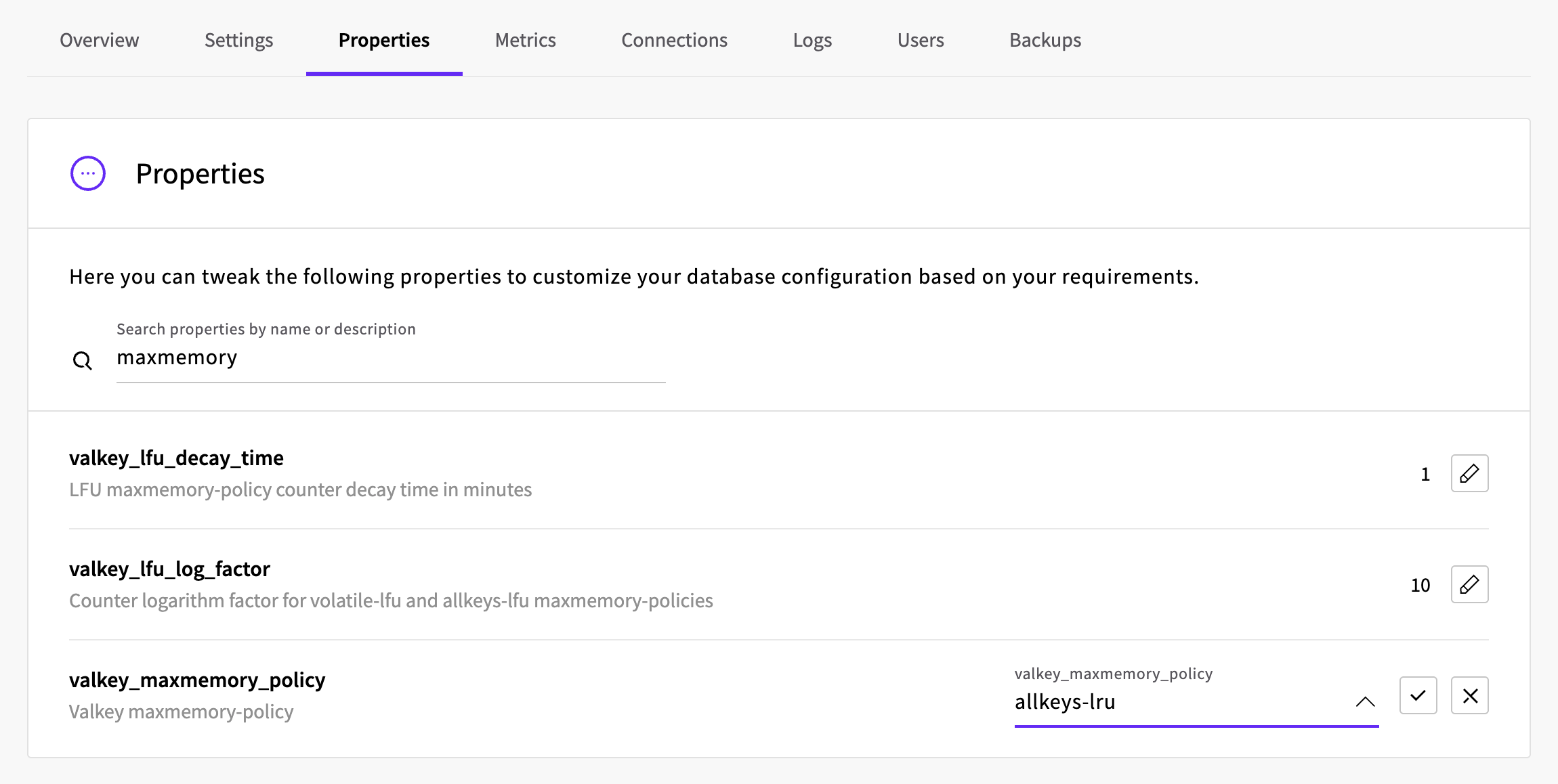Edit the valkey_lfu_log_factor value
1558x784 pixels.
1469,584
